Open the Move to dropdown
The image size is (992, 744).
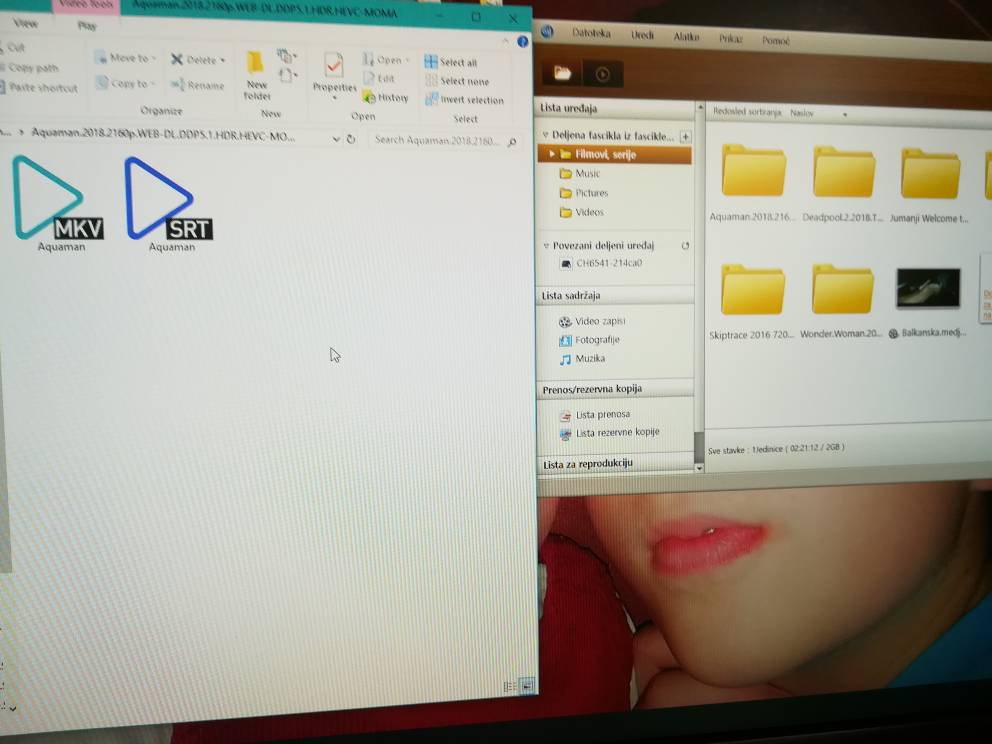click(x=128, y=59)
